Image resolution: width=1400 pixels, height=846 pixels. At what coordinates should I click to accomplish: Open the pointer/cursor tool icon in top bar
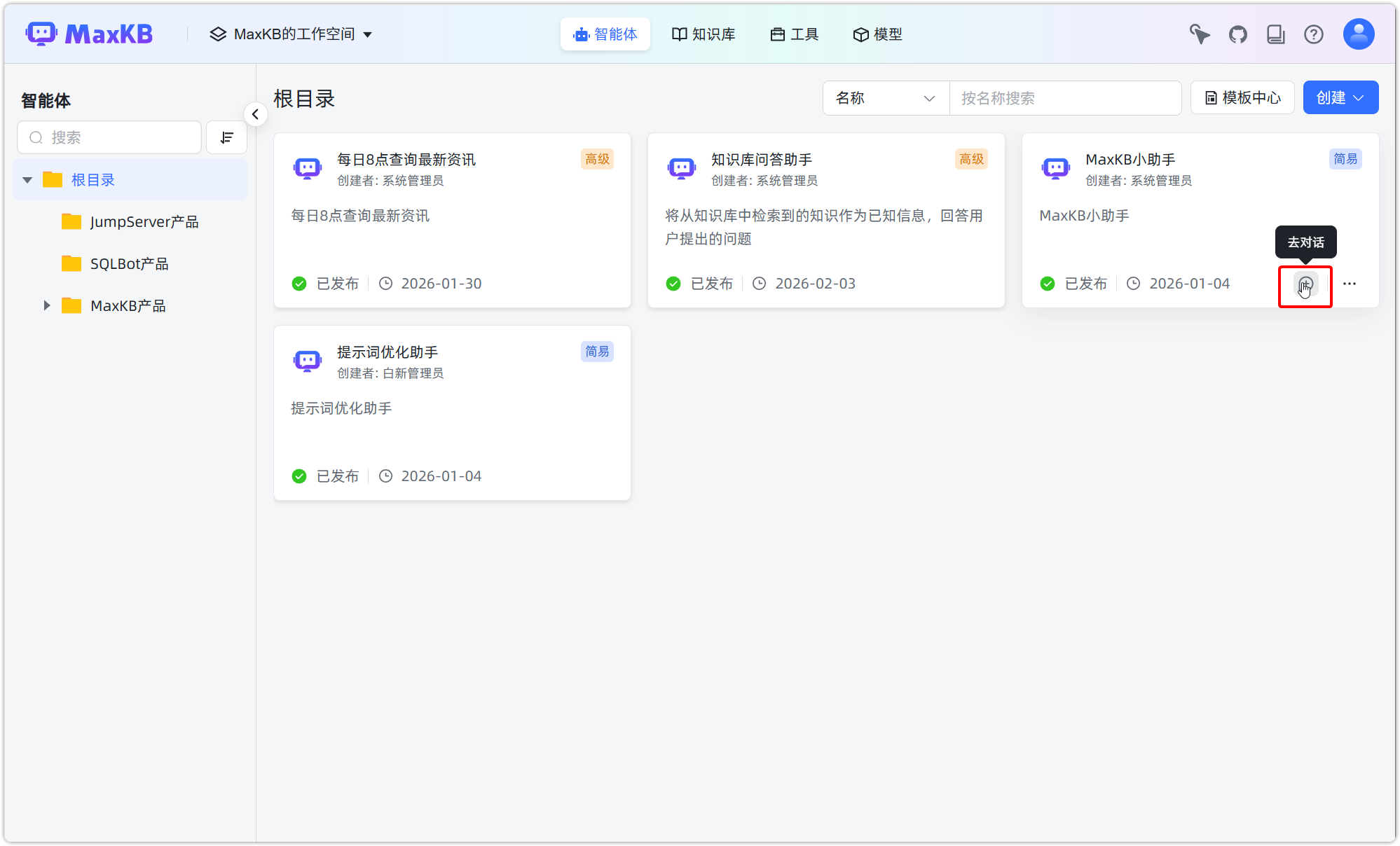coord(1199,34)
